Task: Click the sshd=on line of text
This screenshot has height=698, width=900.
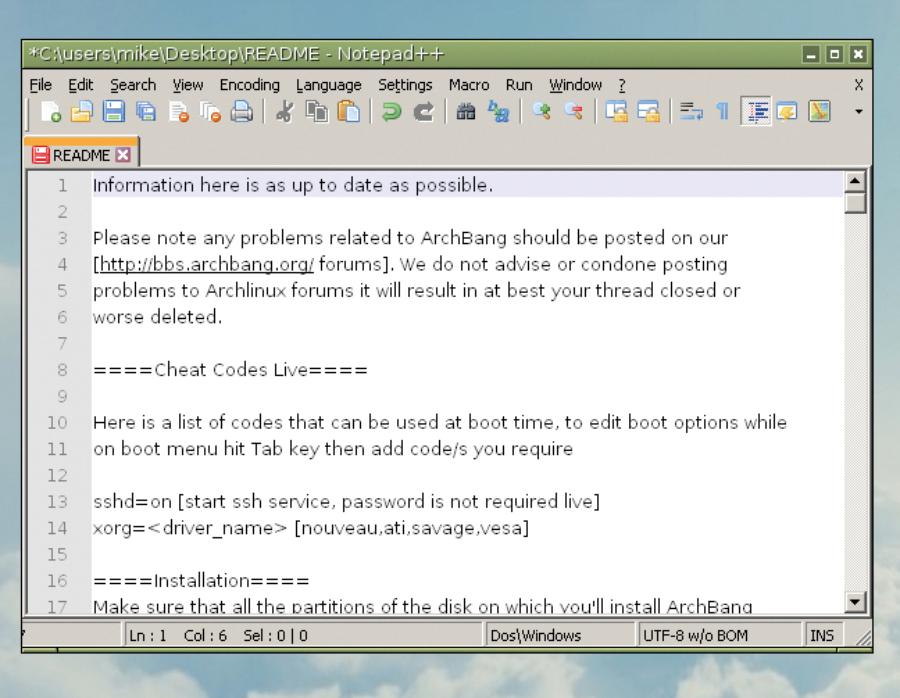Action: tap(346, 502)
